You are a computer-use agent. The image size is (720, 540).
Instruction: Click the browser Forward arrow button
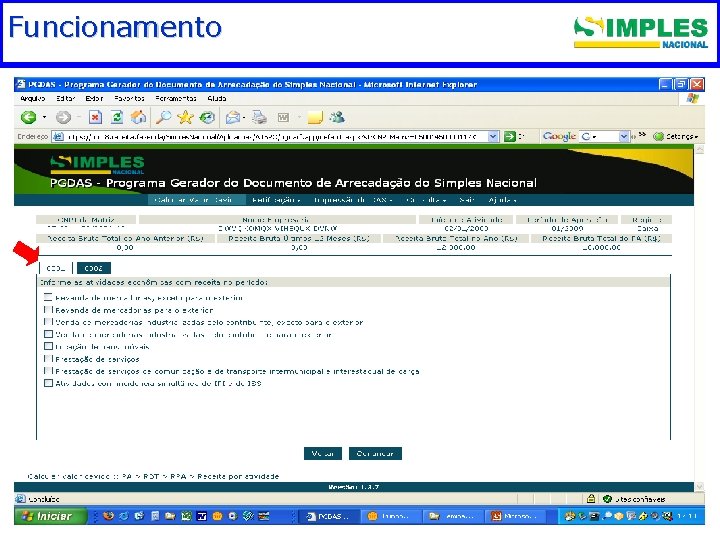(x=63, y=118)
